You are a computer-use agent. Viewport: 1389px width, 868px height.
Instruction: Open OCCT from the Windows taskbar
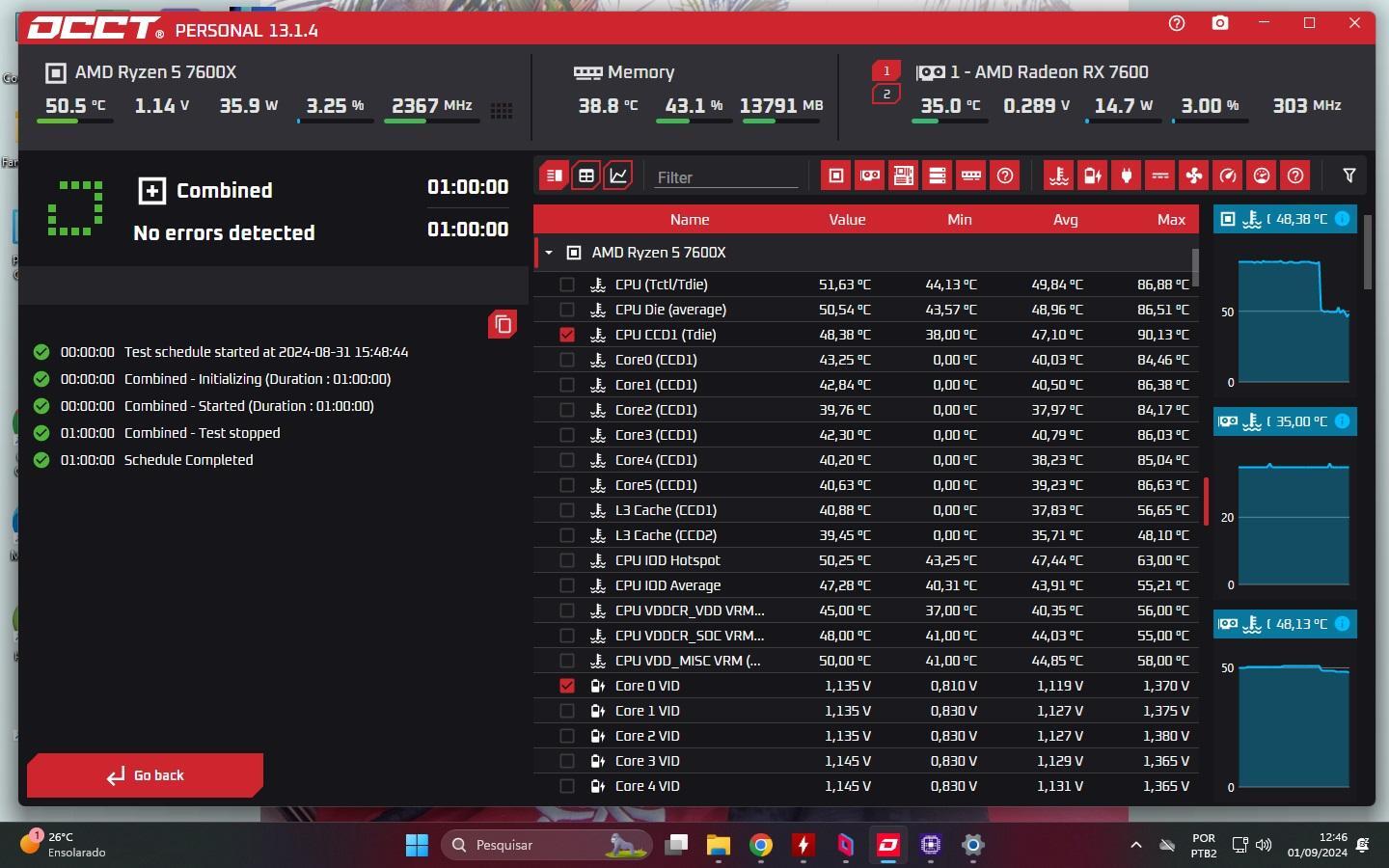(x=887, y=845)
